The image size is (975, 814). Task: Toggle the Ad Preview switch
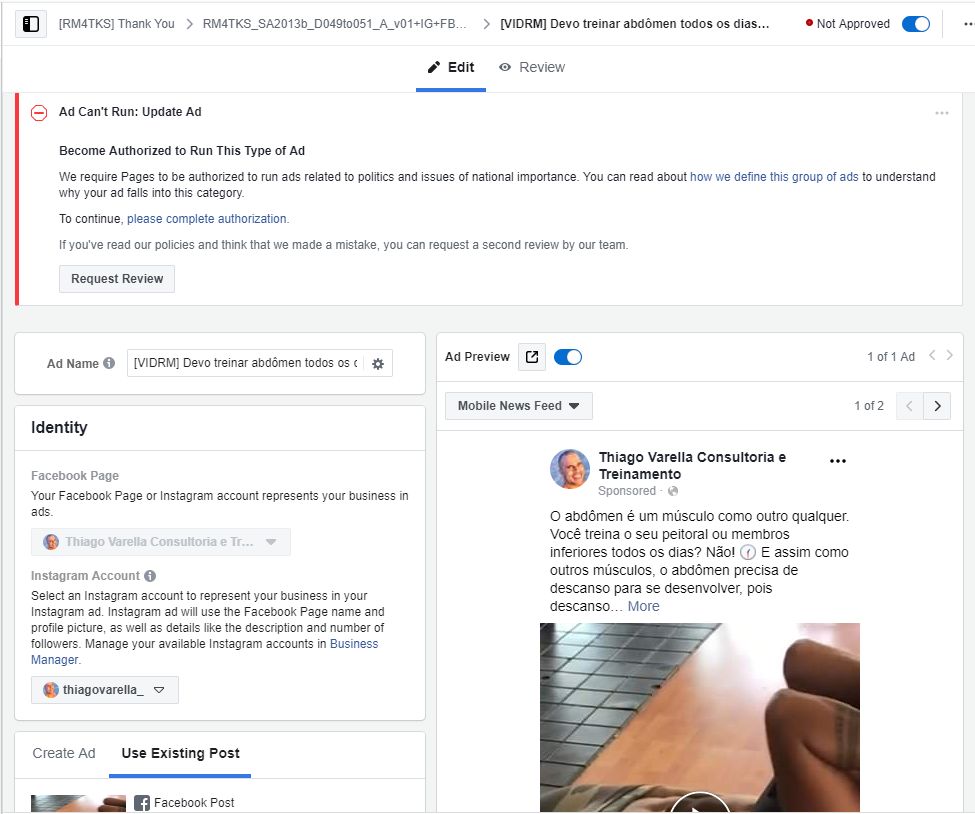coord(568,357)
